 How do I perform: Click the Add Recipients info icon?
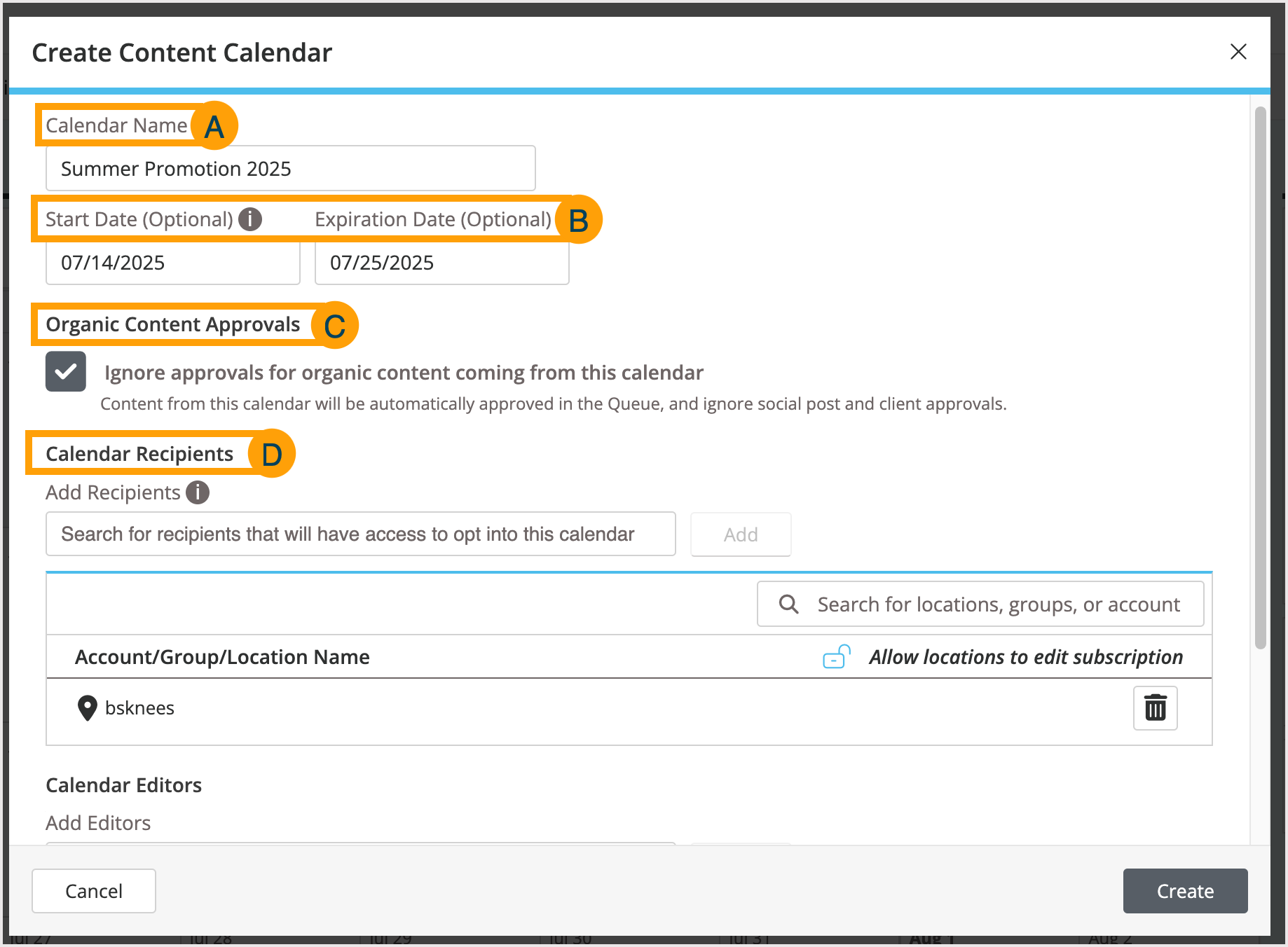(x=198, y=492)
